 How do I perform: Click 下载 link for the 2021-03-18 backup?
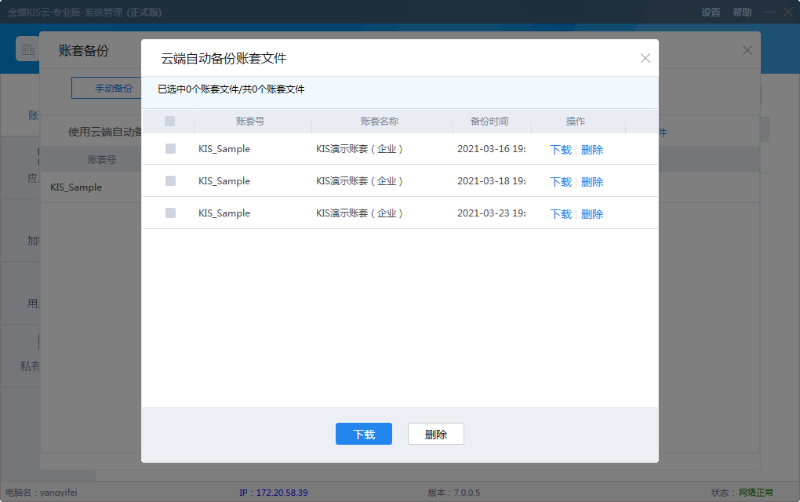[x=560, y=182]
